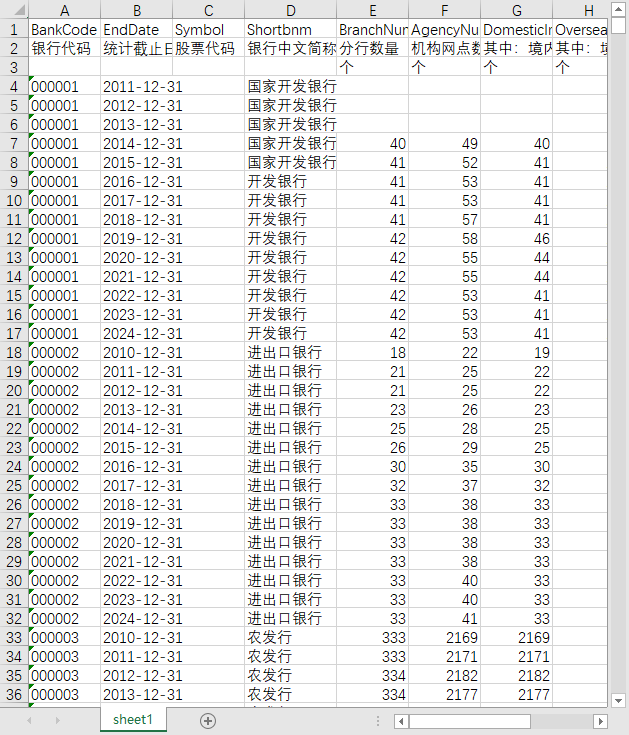Click the tab bar resize handle dots
Image resolution: width=629 pixels, height=735 pixels.
(378, 721)
